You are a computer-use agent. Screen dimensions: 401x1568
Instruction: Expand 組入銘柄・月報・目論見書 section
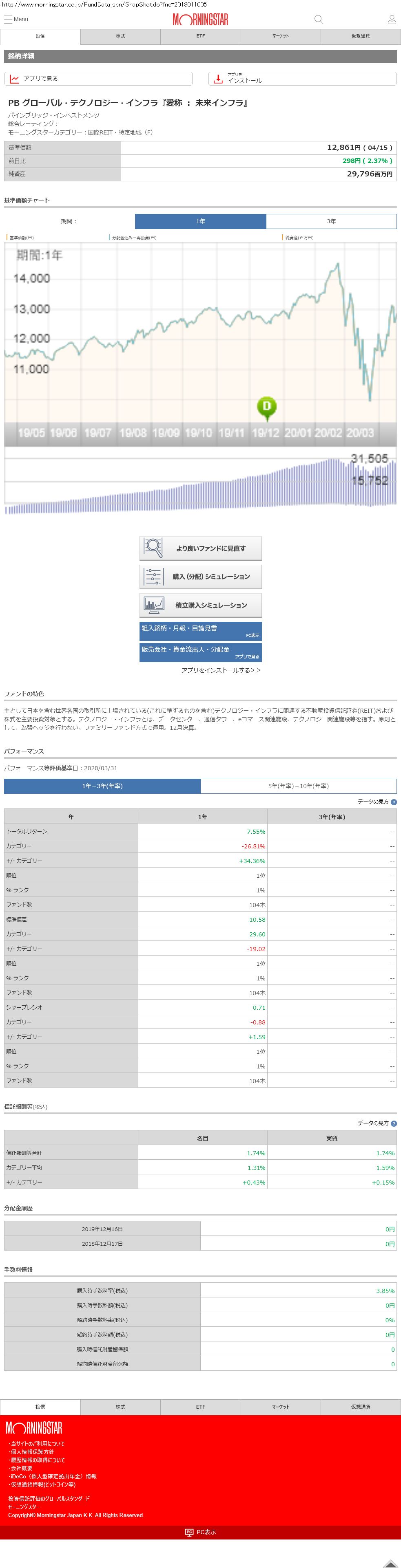tap(201, 631)
